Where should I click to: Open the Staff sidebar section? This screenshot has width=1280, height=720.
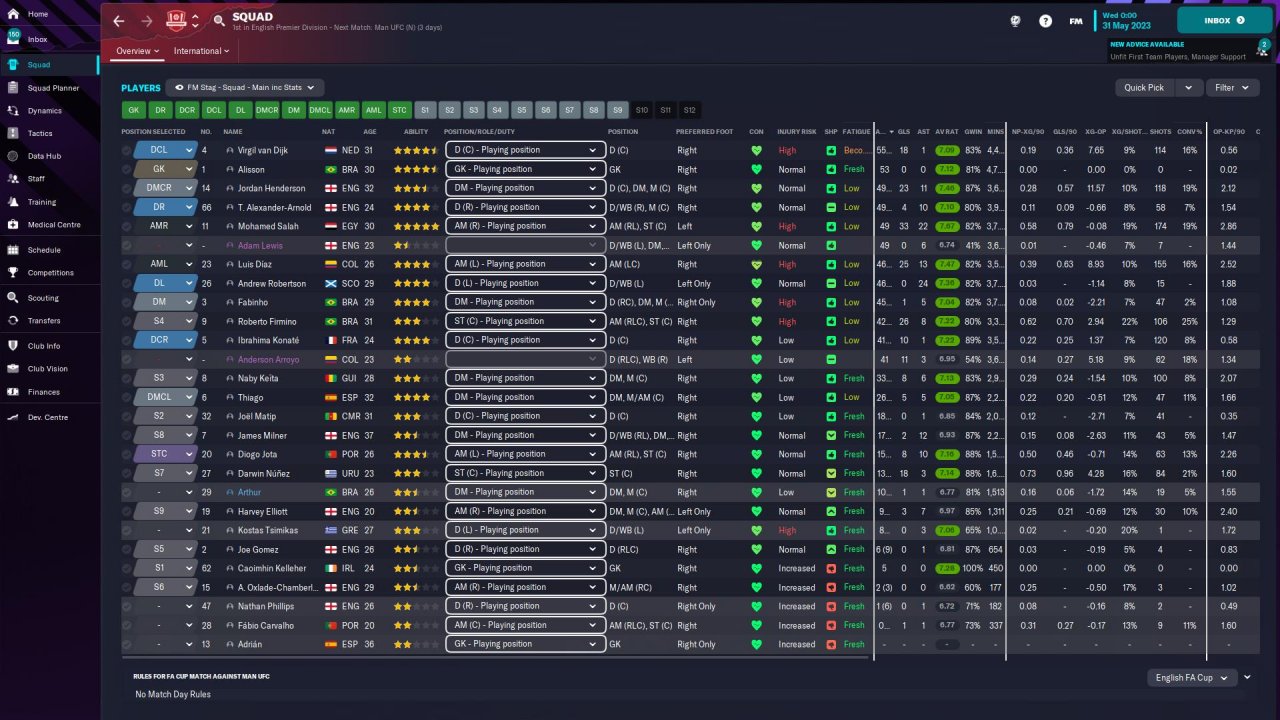pyautogui.click(x=36, y=178)
